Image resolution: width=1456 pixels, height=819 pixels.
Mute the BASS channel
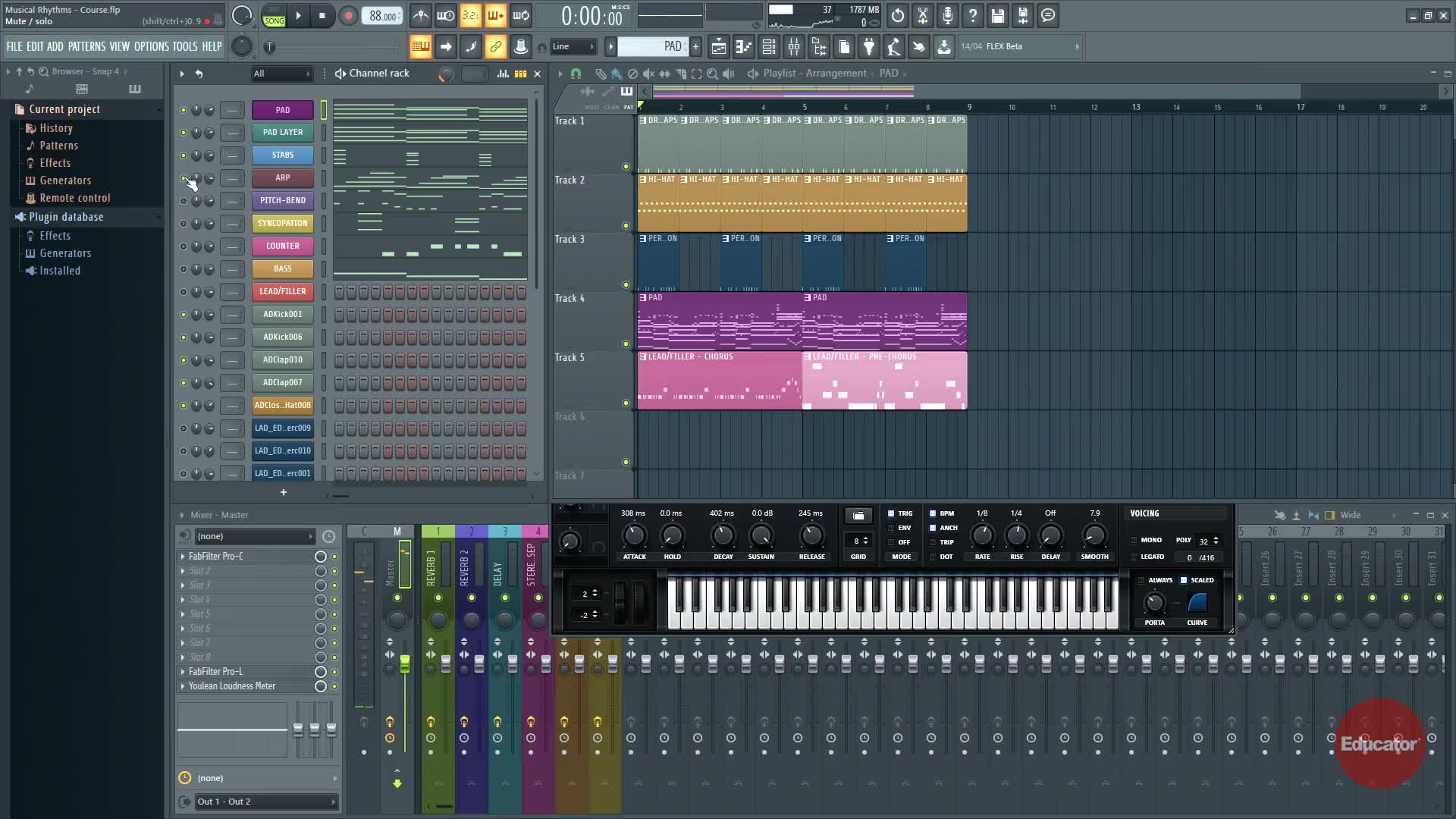click(x=183, y=269)
